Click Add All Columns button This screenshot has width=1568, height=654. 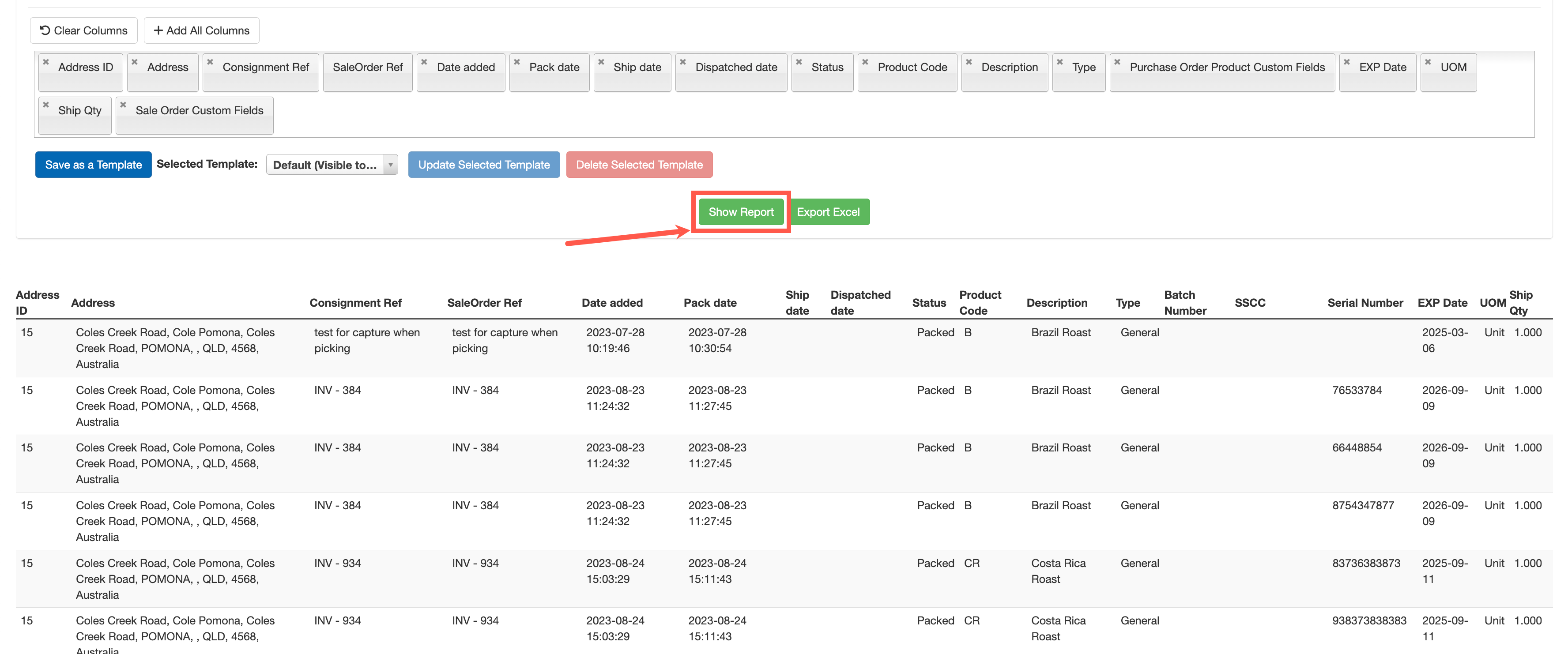(201, 30)
